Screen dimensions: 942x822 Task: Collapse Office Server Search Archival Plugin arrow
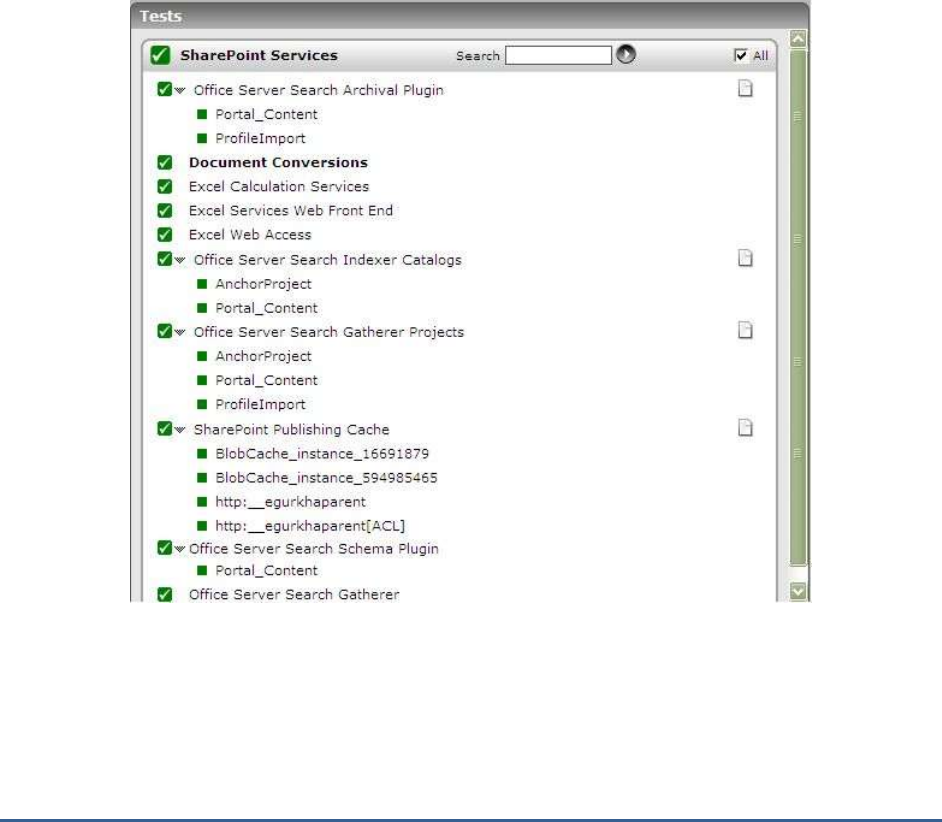pyautogui.click(x=180, y=91)
